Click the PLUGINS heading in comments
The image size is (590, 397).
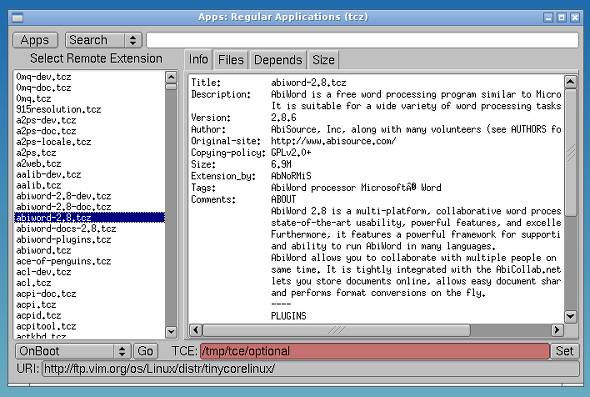pos(289,316)
